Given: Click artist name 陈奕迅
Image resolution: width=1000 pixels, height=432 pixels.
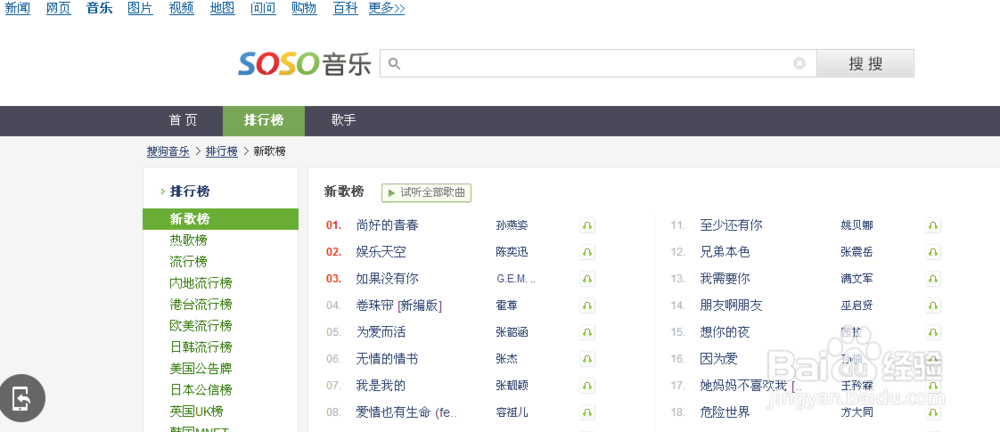Looking at the screenshot, I should coord(511,252).
